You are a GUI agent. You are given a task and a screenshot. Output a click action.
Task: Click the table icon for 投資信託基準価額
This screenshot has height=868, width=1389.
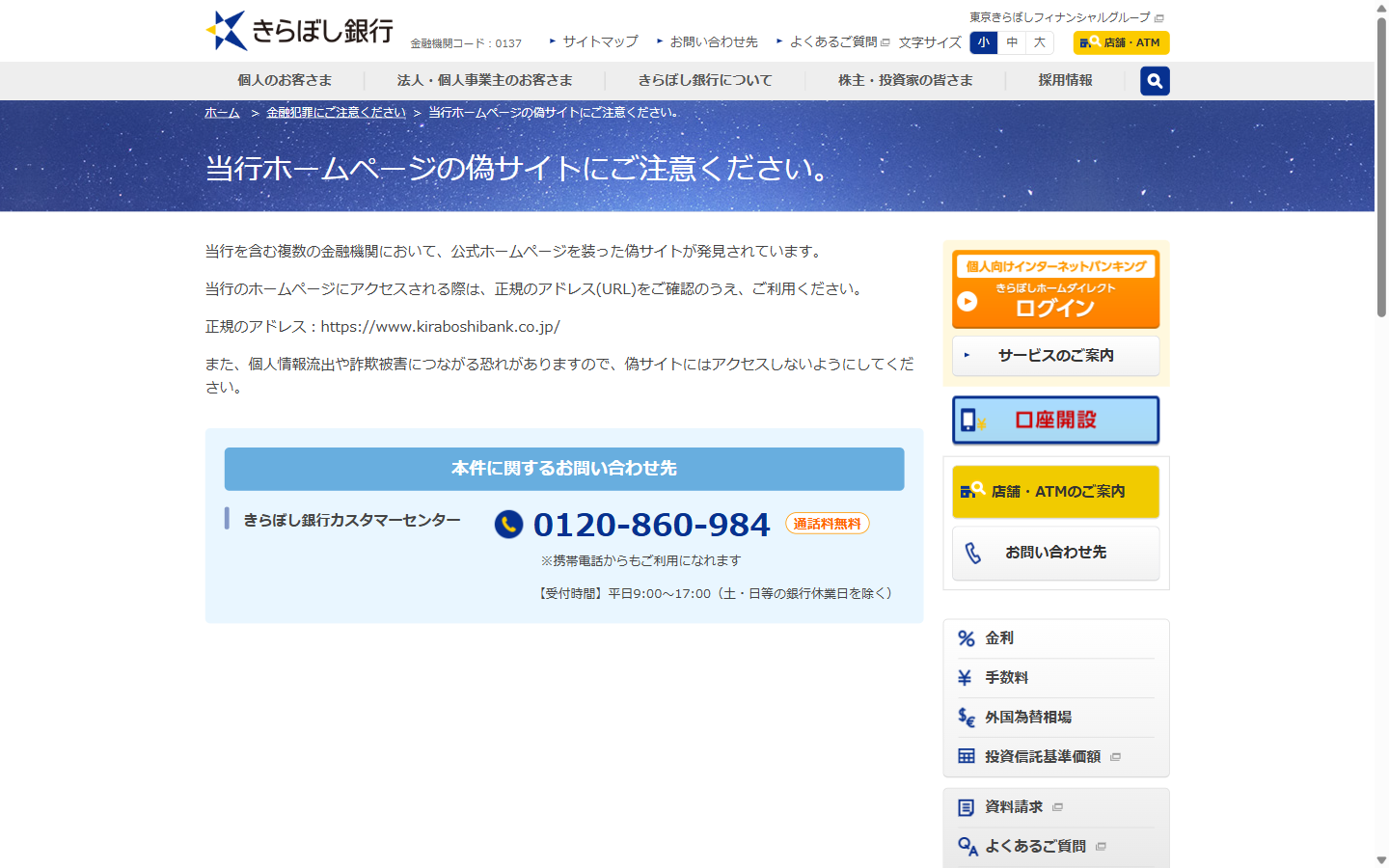[967, 756]
